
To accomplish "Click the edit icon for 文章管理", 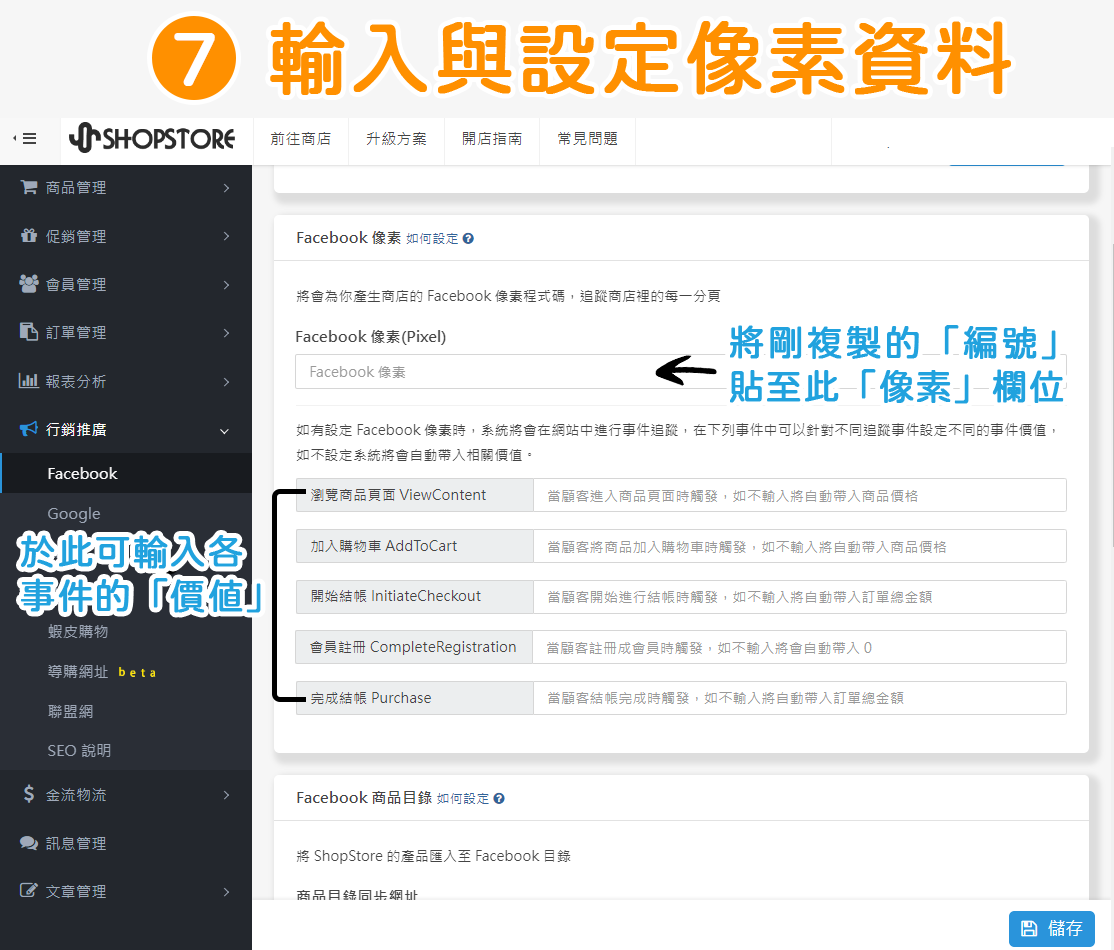I will point(28,890).
